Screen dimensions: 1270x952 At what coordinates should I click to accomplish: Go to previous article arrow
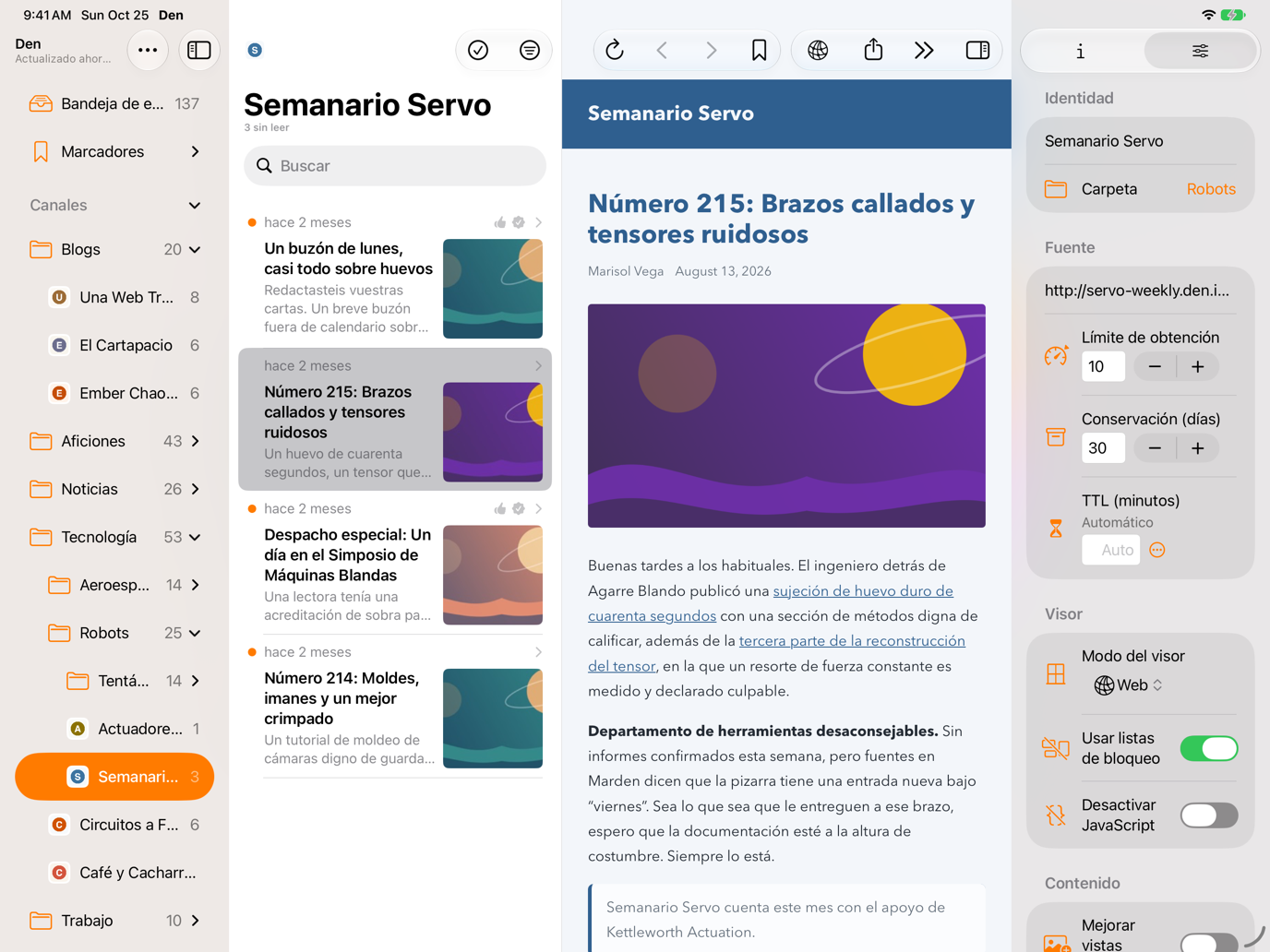coord(663,51)
